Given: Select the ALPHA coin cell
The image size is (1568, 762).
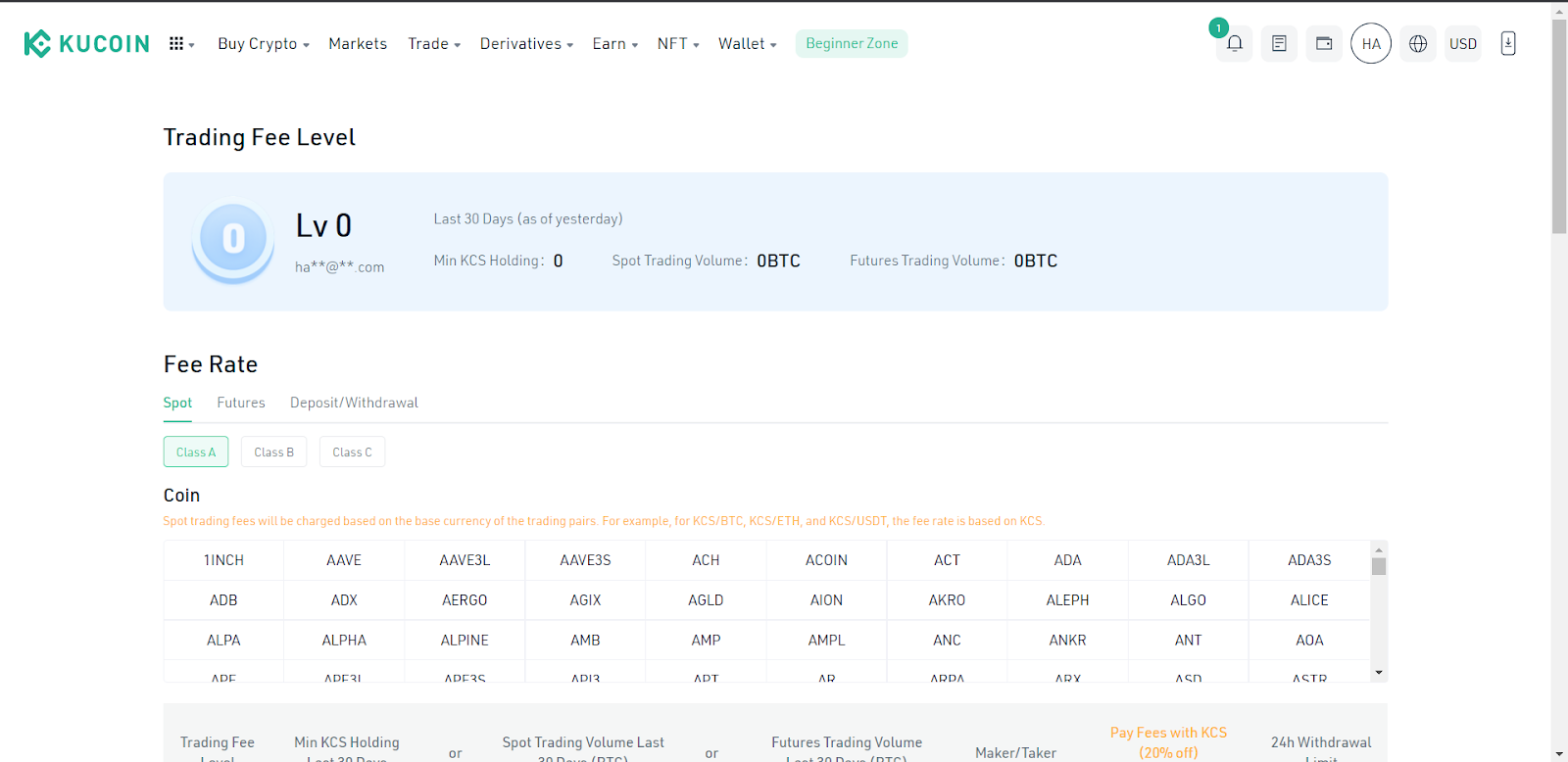Looking at the screenshot, I should [344, 641].
